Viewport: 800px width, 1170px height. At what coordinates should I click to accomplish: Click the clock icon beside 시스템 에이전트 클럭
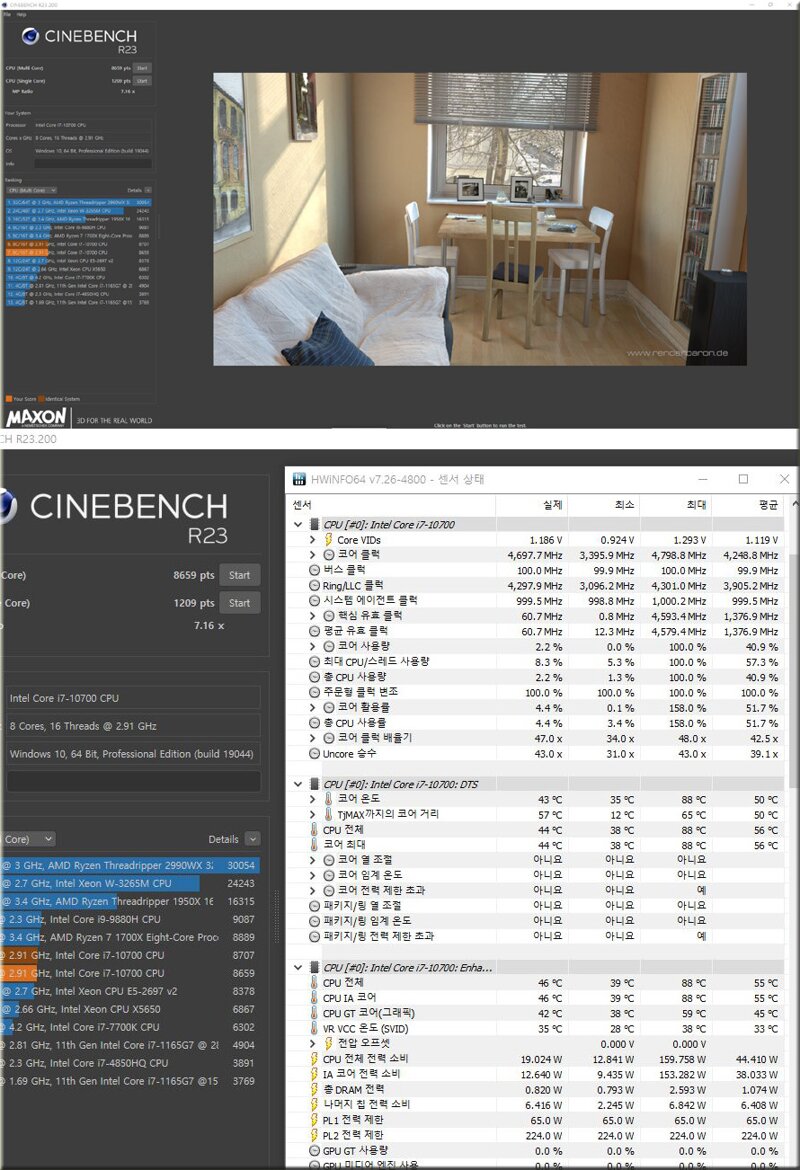coord(314,601)
